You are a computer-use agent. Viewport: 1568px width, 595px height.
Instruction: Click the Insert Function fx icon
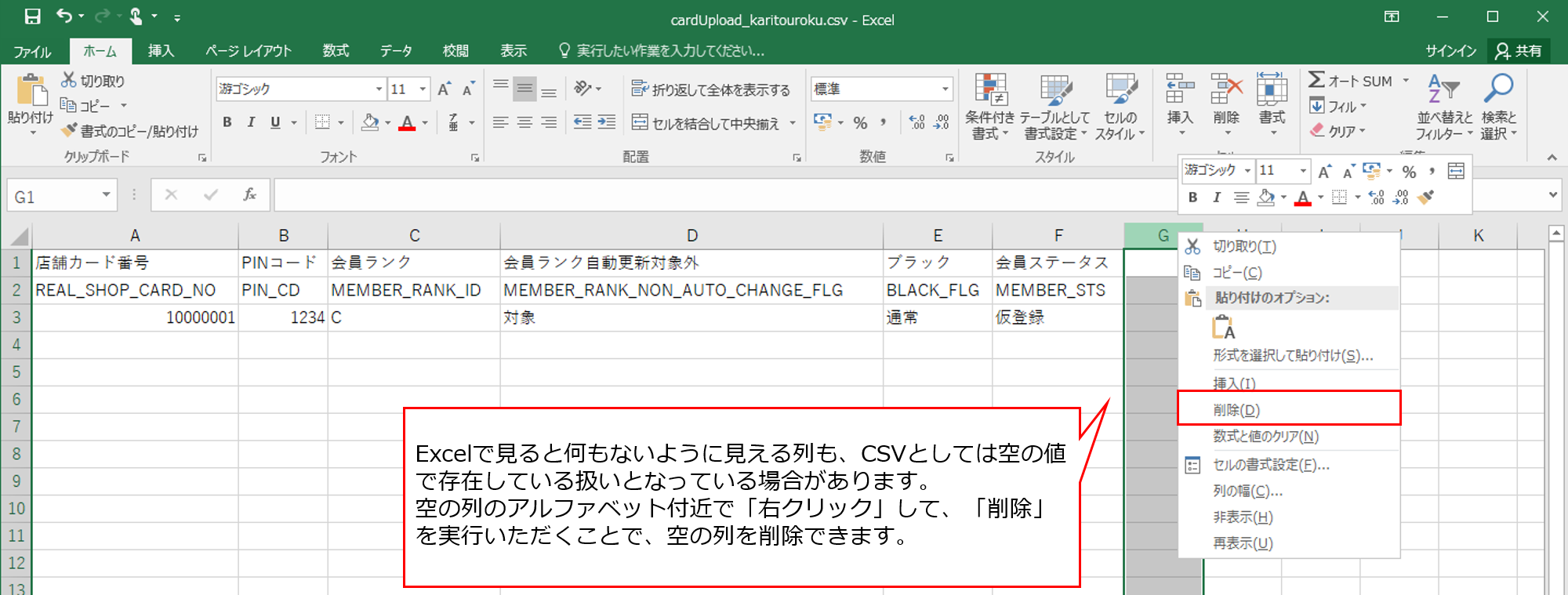249,195
